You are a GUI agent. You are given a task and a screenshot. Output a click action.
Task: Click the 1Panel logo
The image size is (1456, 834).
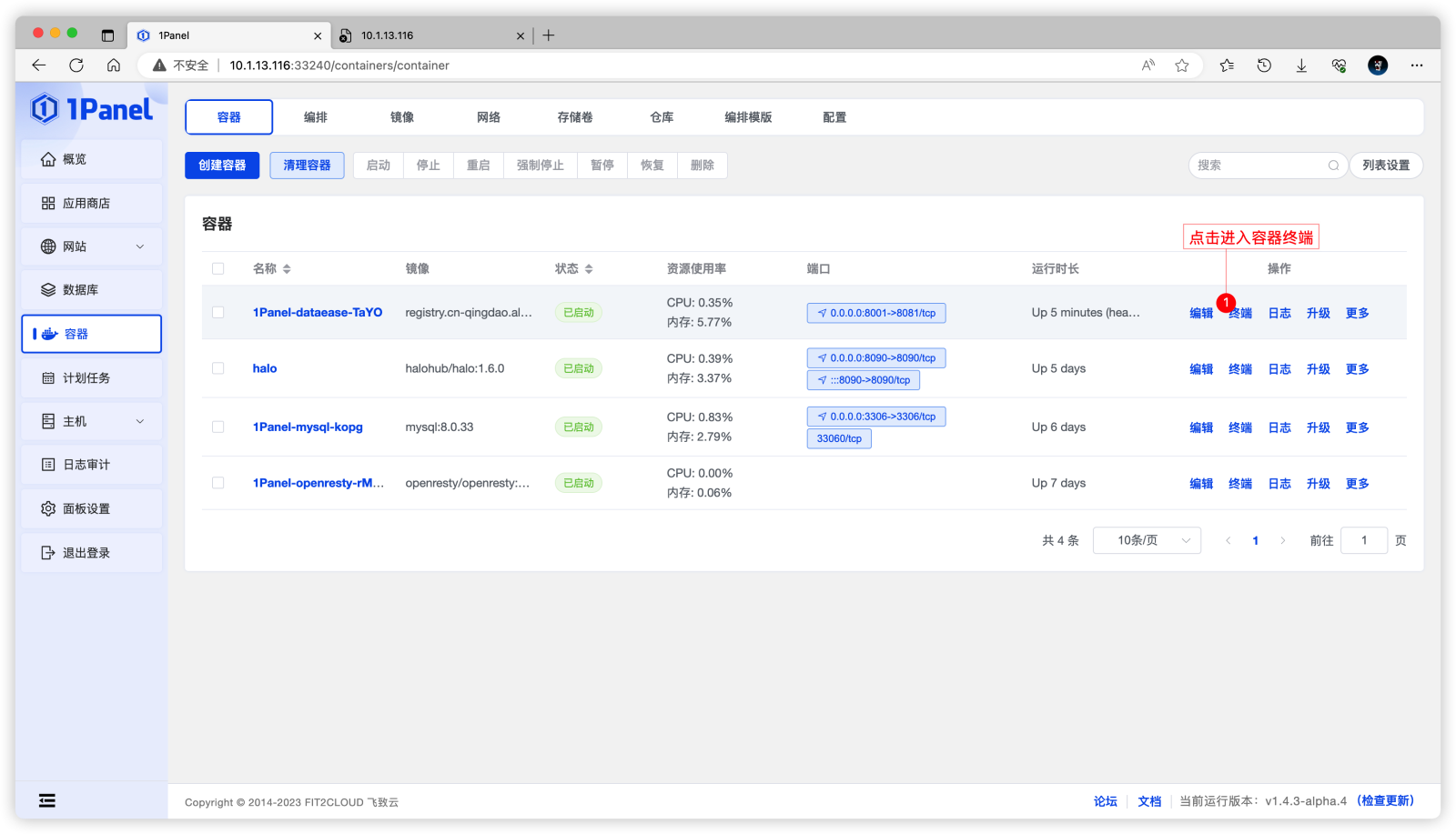click(x=92, y=109)
